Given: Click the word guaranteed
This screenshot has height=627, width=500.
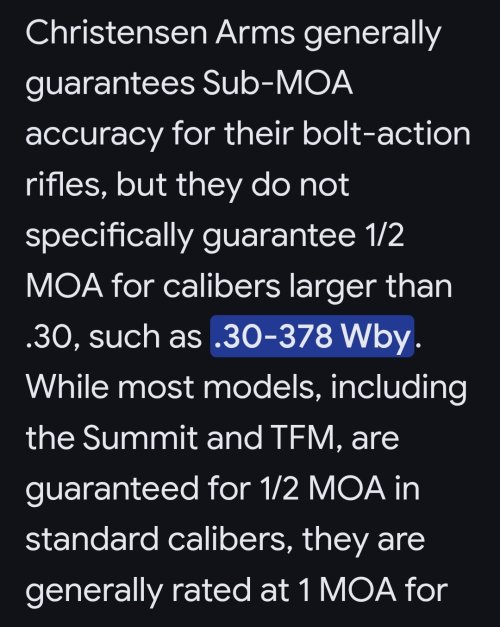Looking at the screenshot, I should pos(112,490).
